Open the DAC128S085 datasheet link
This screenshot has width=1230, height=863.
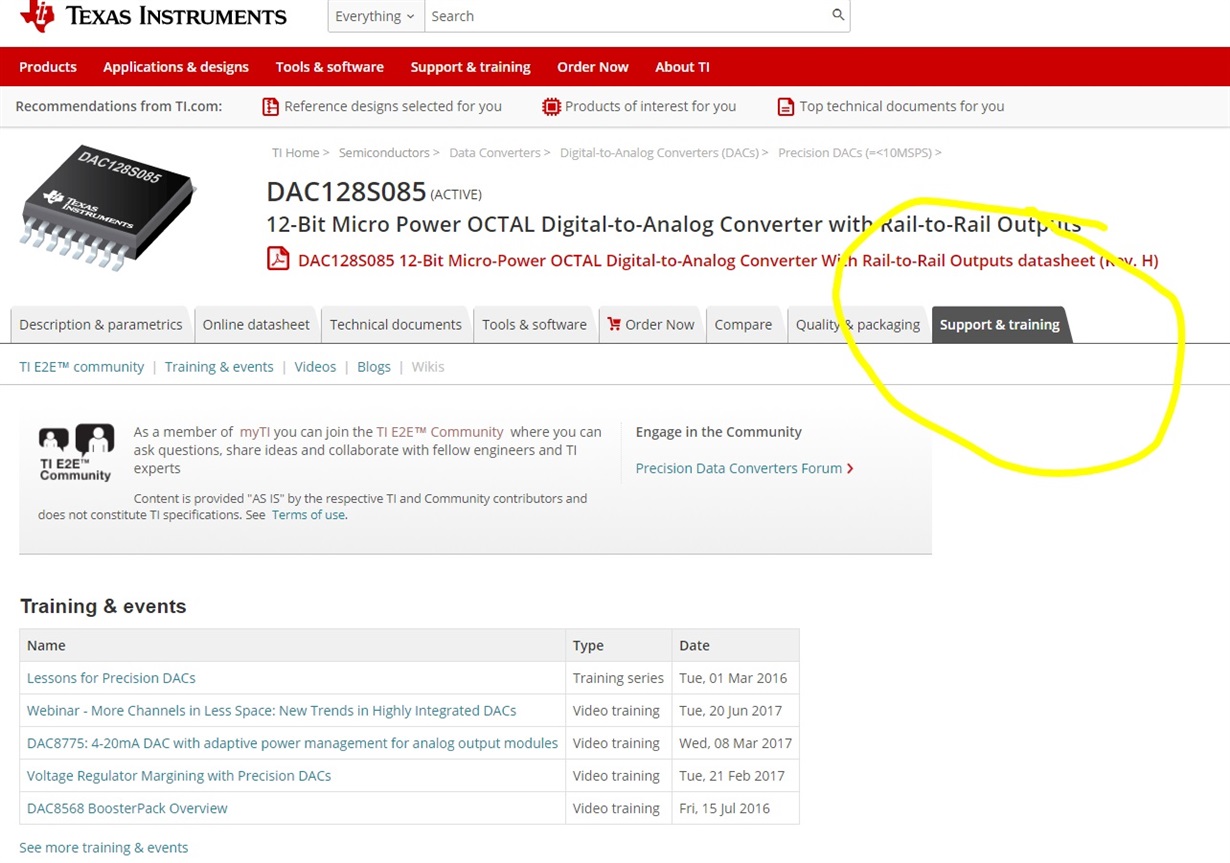(728, 261)
